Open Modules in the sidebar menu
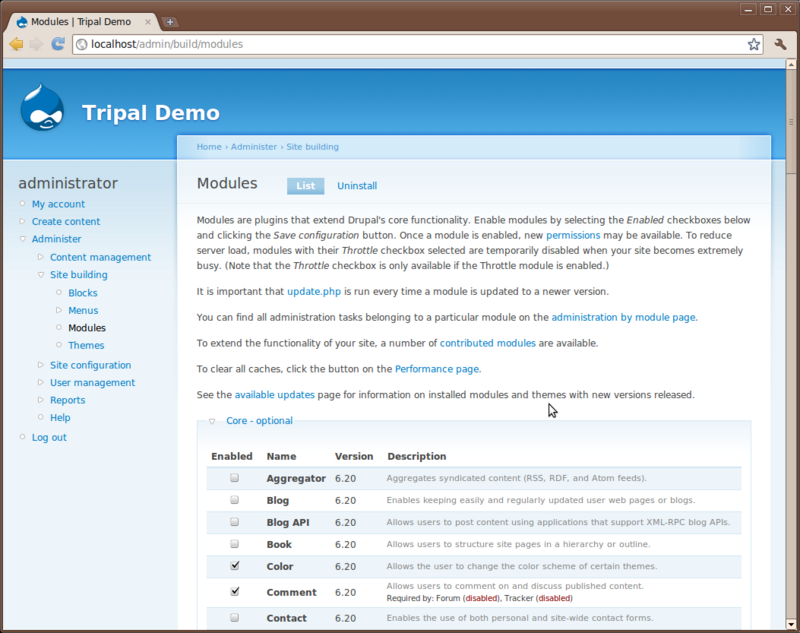Viewport: 800px width, 633px height. click(87, 328)
